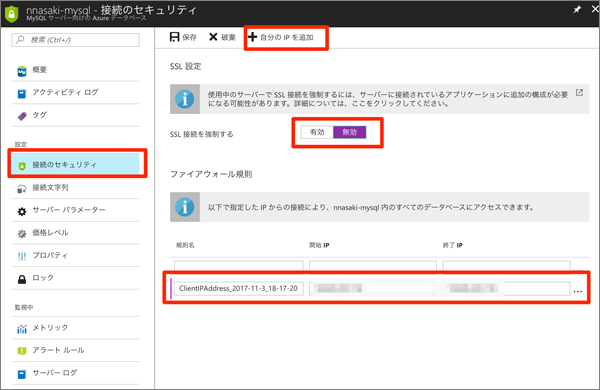The image size is (600, 390).
Task: Click the SSL info banner text
Action: pyautogui.click(x=388, y=99)
